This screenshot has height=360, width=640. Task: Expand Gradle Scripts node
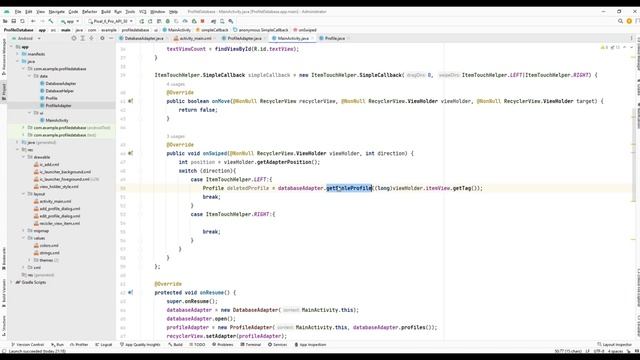pyautogui.click(x=12, y=282)
